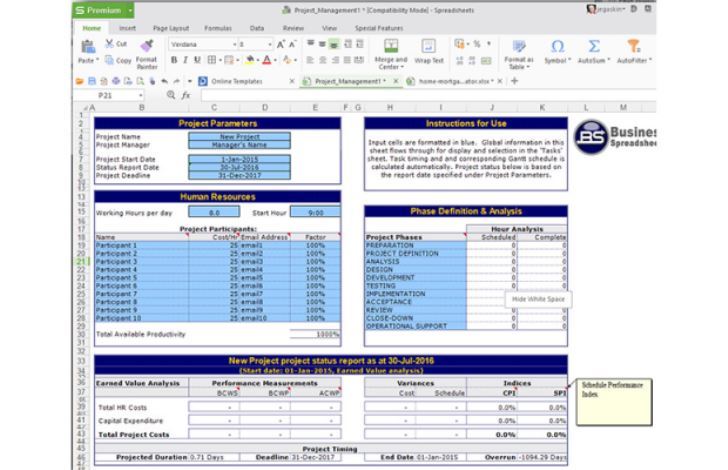Viewport: 728px width, 470px height.
Task: Switch to the home-mortgage document tab
Action: tap(455, 81)
